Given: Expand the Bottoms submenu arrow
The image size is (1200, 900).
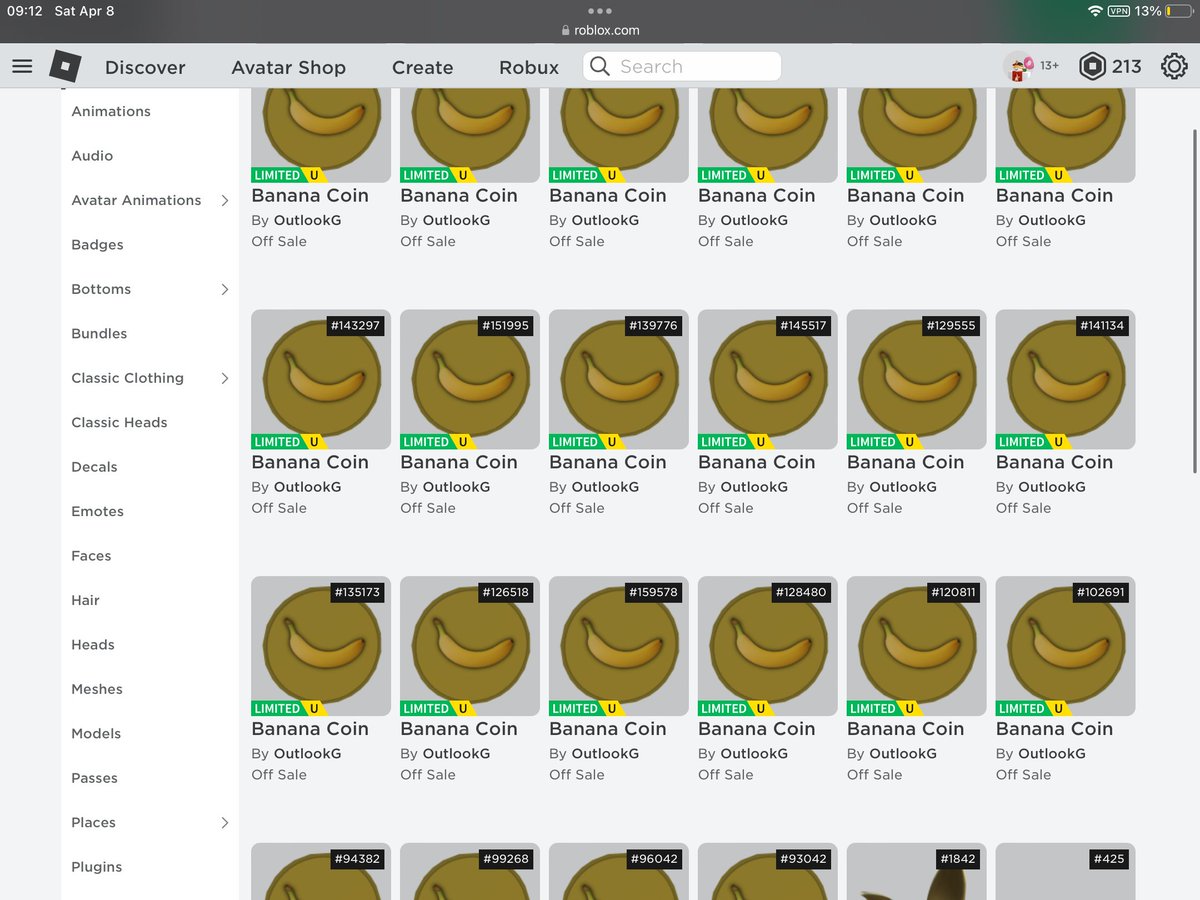Looking at the screenshot, I should point(224,289).
